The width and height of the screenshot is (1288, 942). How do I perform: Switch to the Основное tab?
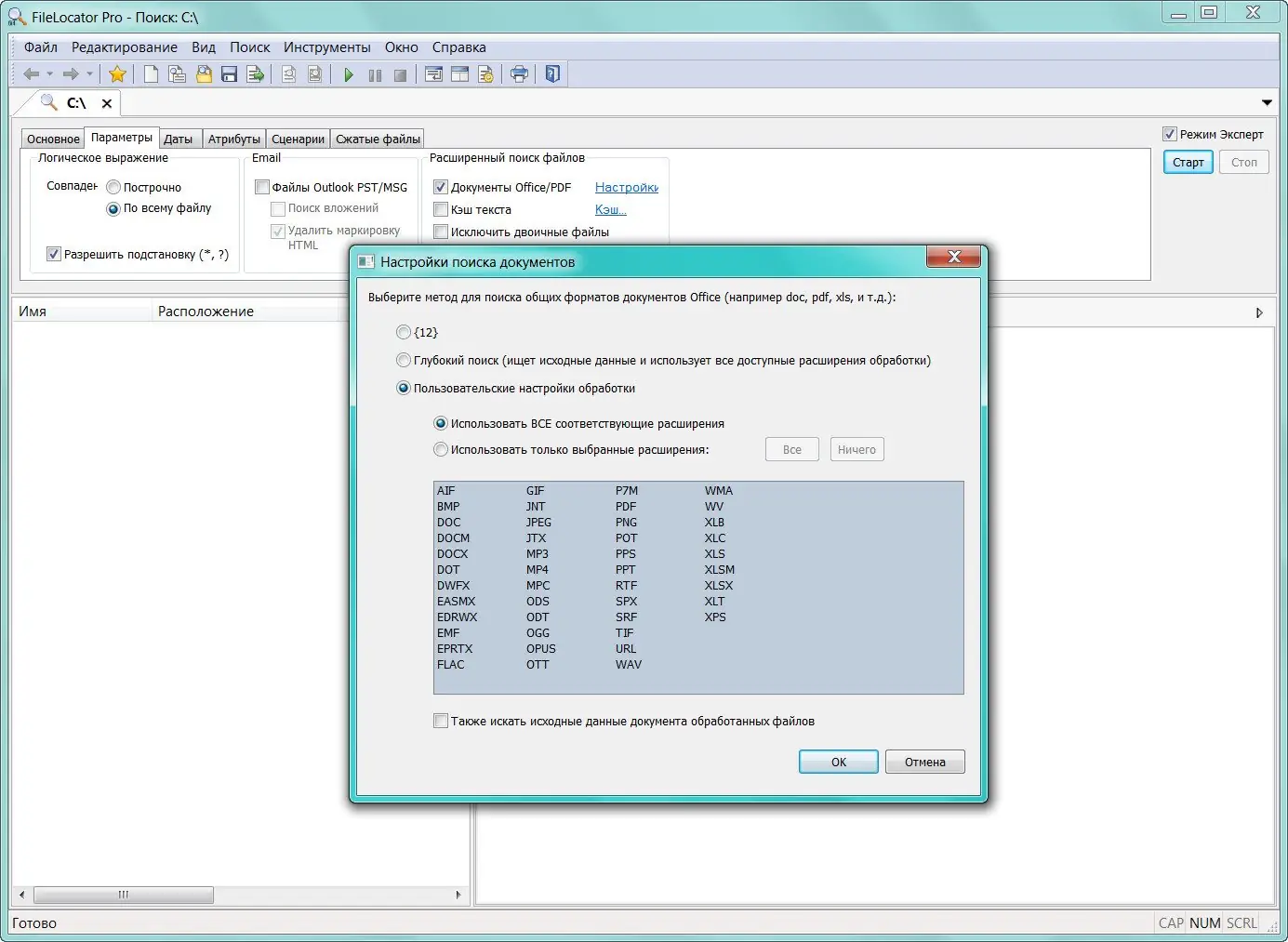(53, 139)
